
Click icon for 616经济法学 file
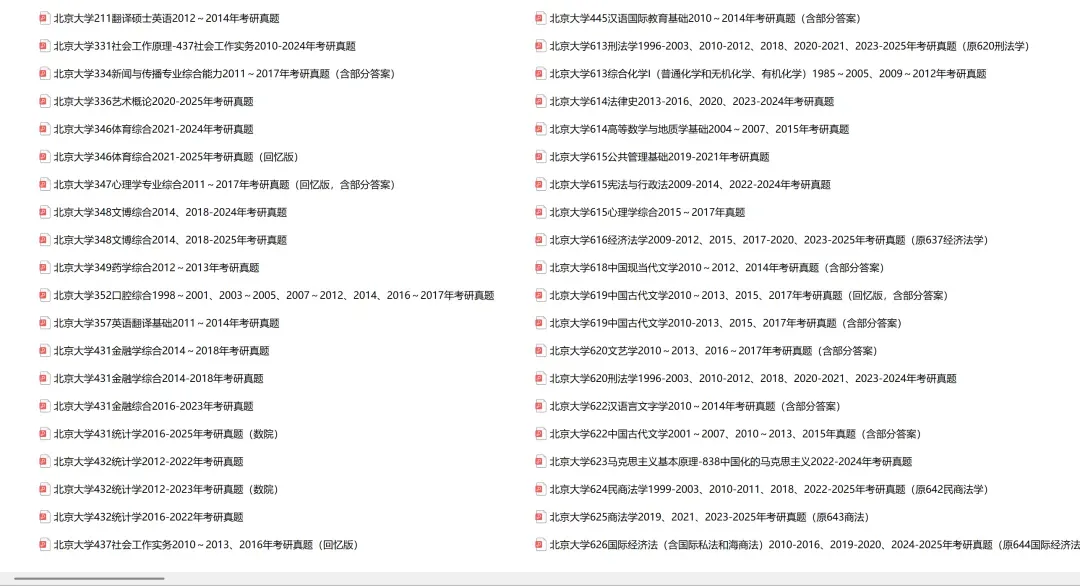[540, 240]
